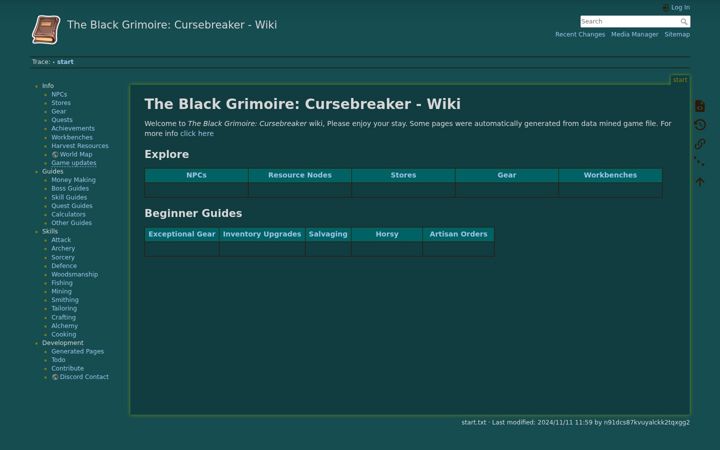720x450 pixels.
Task: Open the Sitemap link
Action: [x=677, y=34]
